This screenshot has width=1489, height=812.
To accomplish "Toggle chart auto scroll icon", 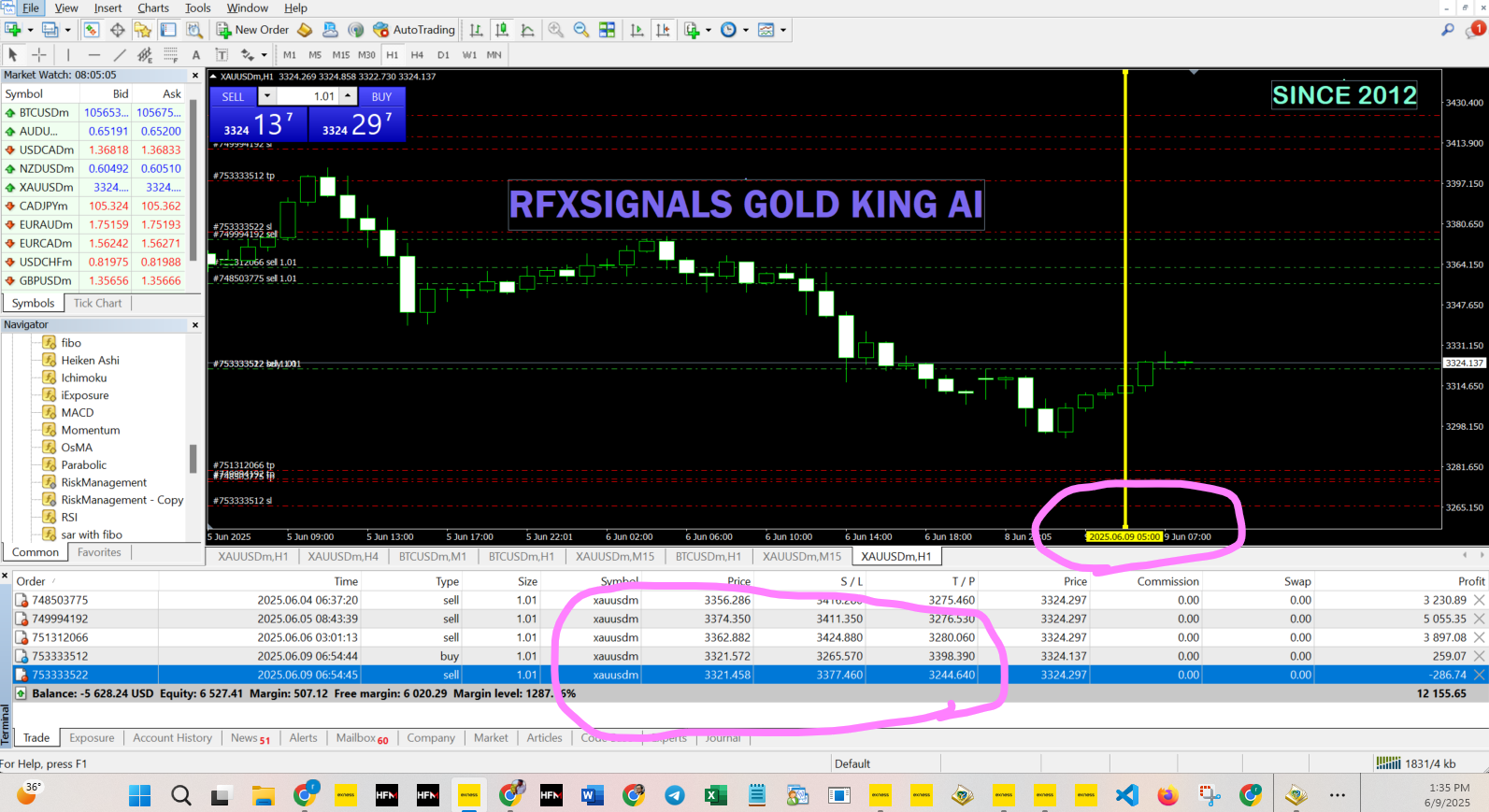I will (x=637, y=30).
